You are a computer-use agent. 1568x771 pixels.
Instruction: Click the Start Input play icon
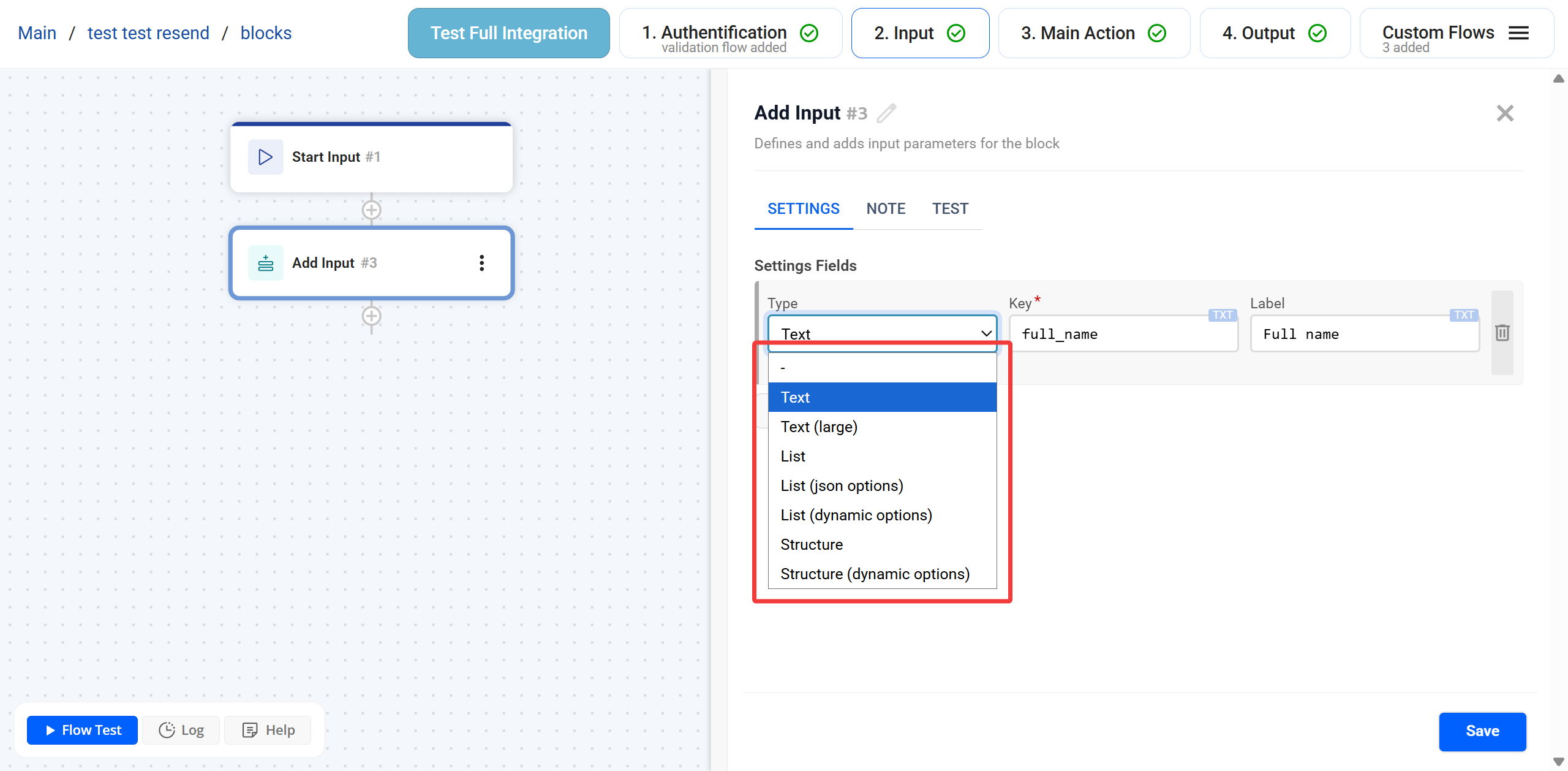click(265, 157)
